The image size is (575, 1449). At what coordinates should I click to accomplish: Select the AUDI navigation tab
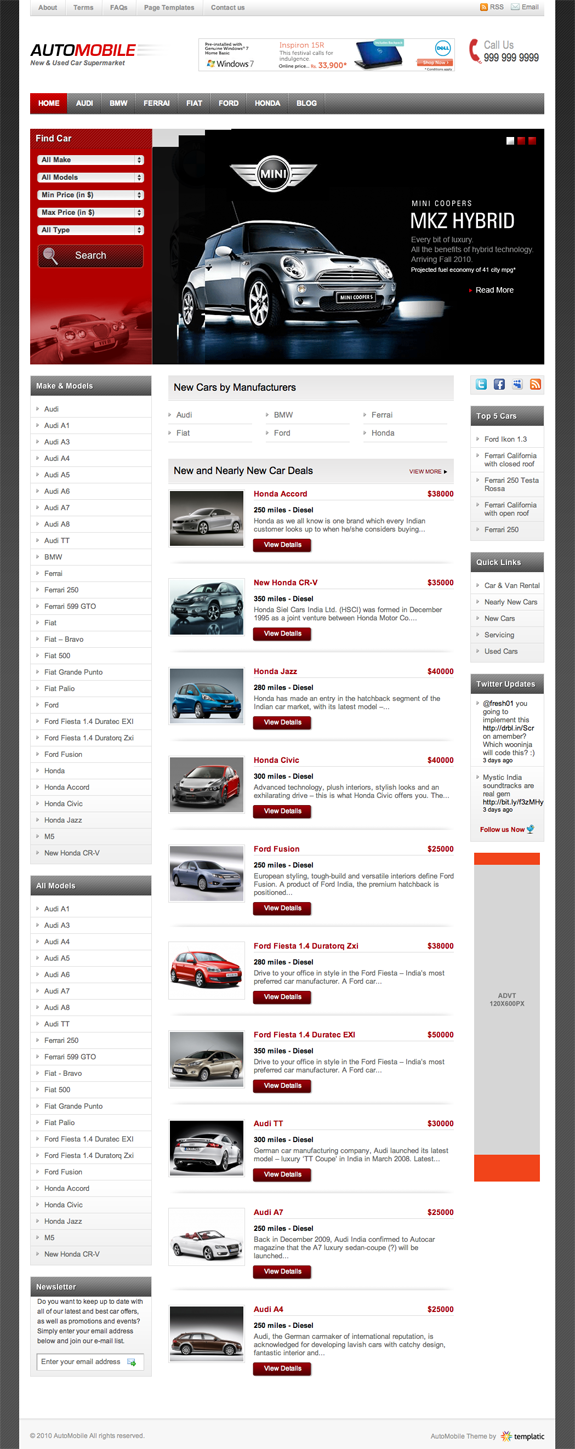[x=85, y=103]
